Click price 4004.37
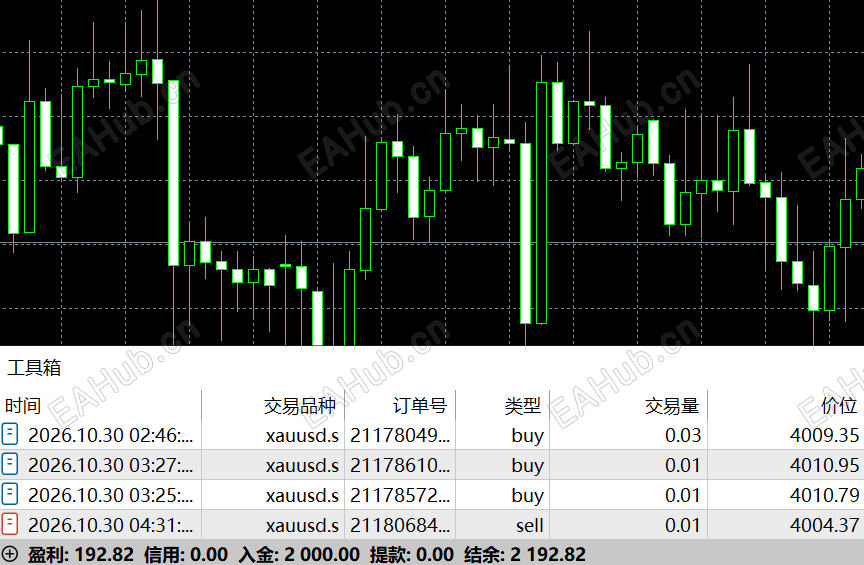The height and width of the screenshot is (565, 864). coord(824,525)
